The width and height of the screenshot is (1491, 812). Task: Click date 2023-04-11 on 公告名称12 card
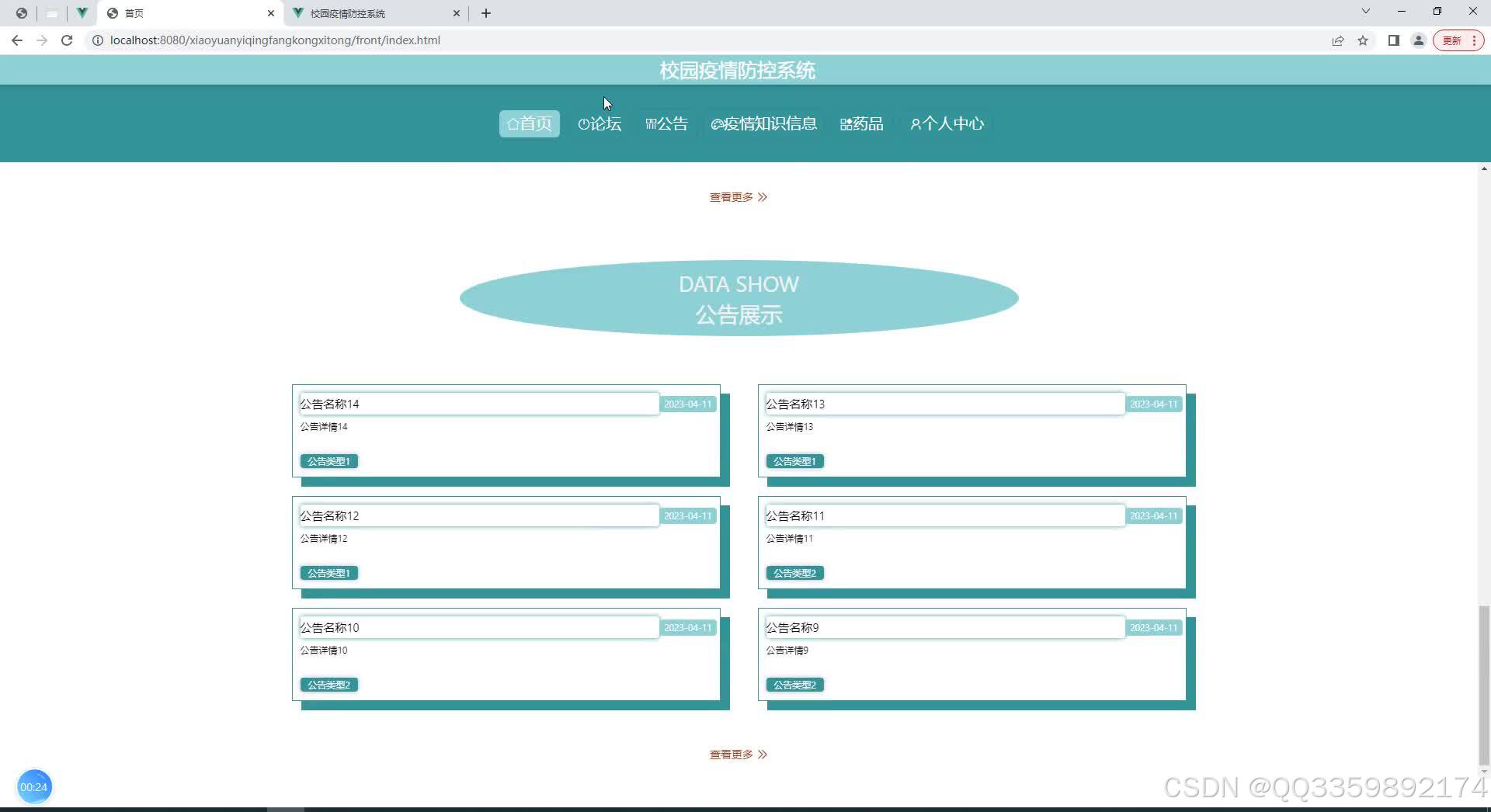point(687,515)
